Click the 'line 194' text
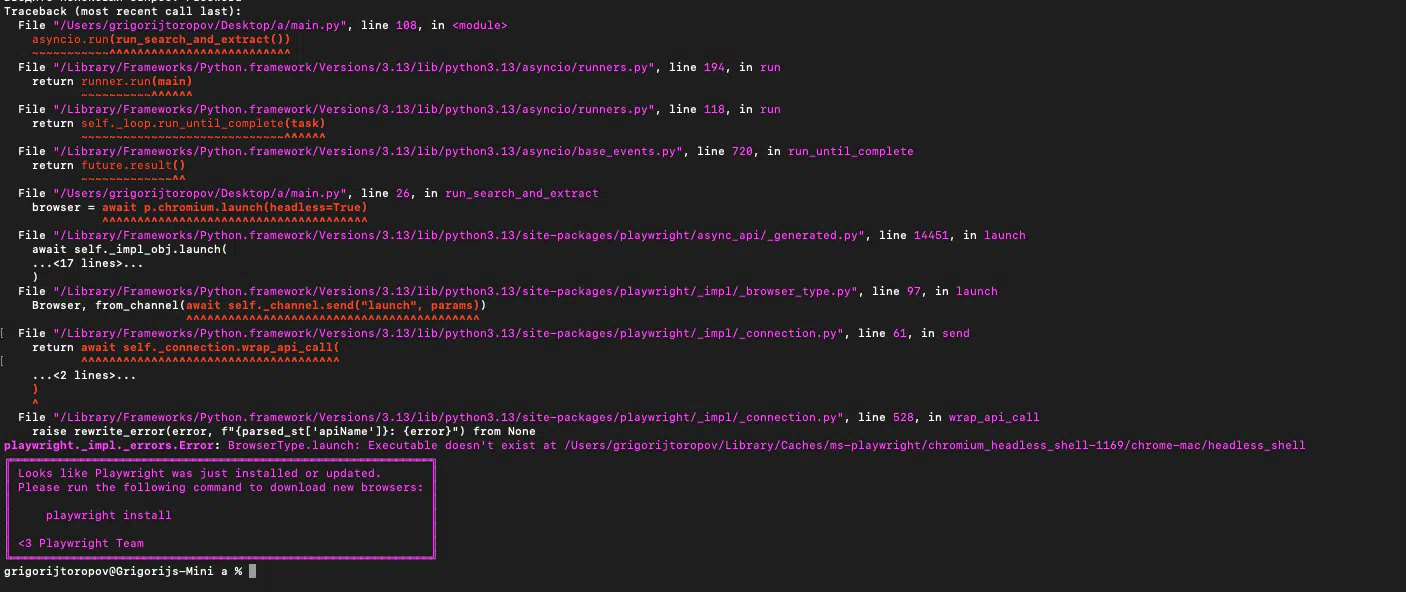 pyautogui.click(x=697, y=67)
